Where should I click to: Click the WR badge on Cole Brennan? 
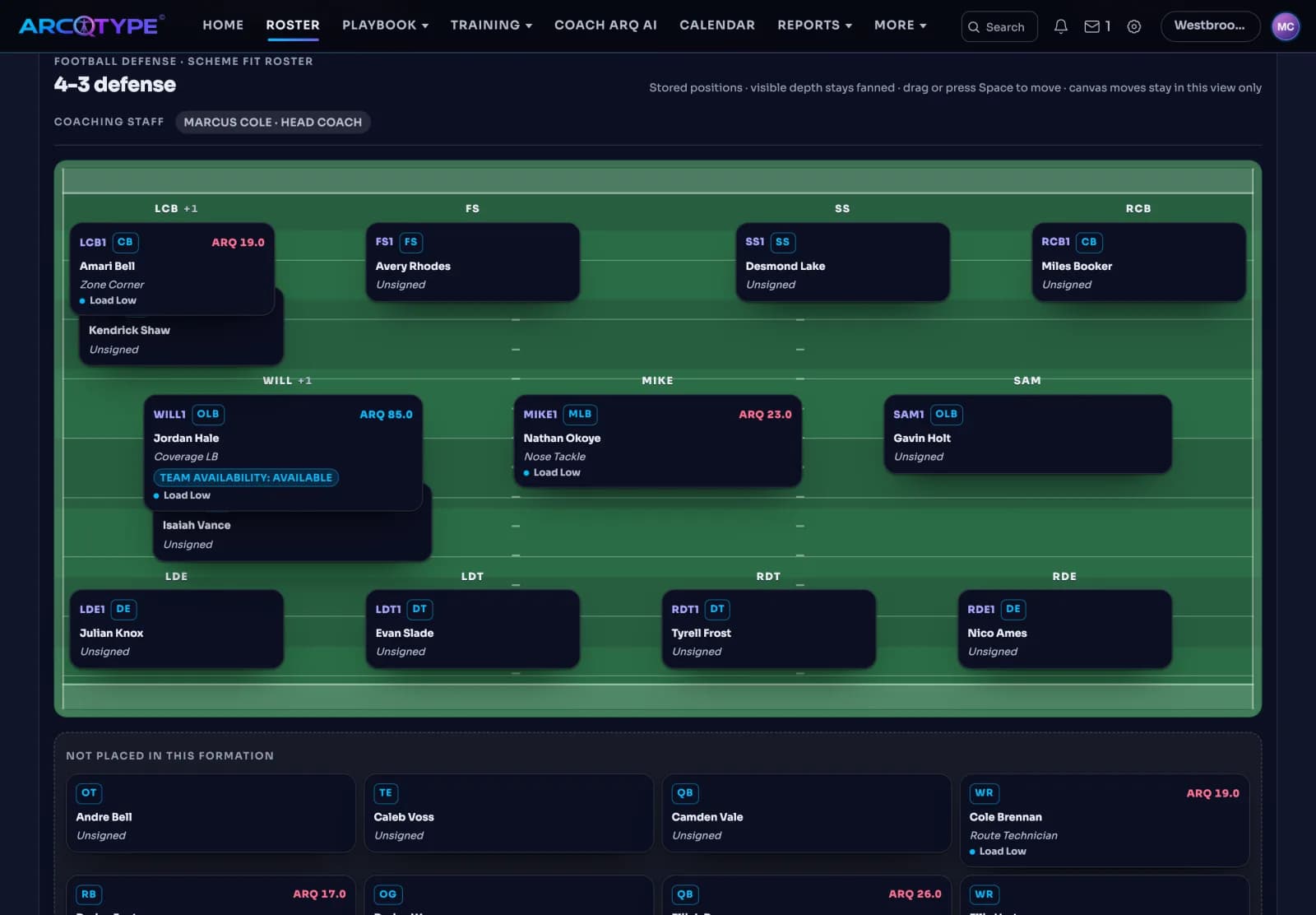[984, 793]
